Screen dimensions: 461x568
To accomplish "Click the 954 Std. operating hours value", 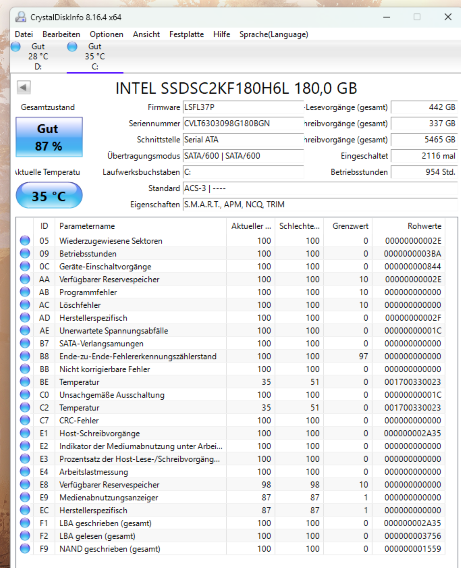I will [424, 172].
